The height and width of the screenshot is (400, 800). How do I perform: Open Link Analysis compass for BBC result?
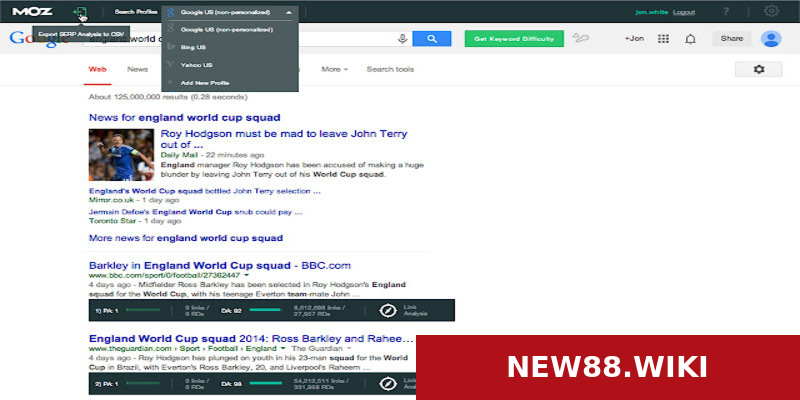tap(388, 310)
